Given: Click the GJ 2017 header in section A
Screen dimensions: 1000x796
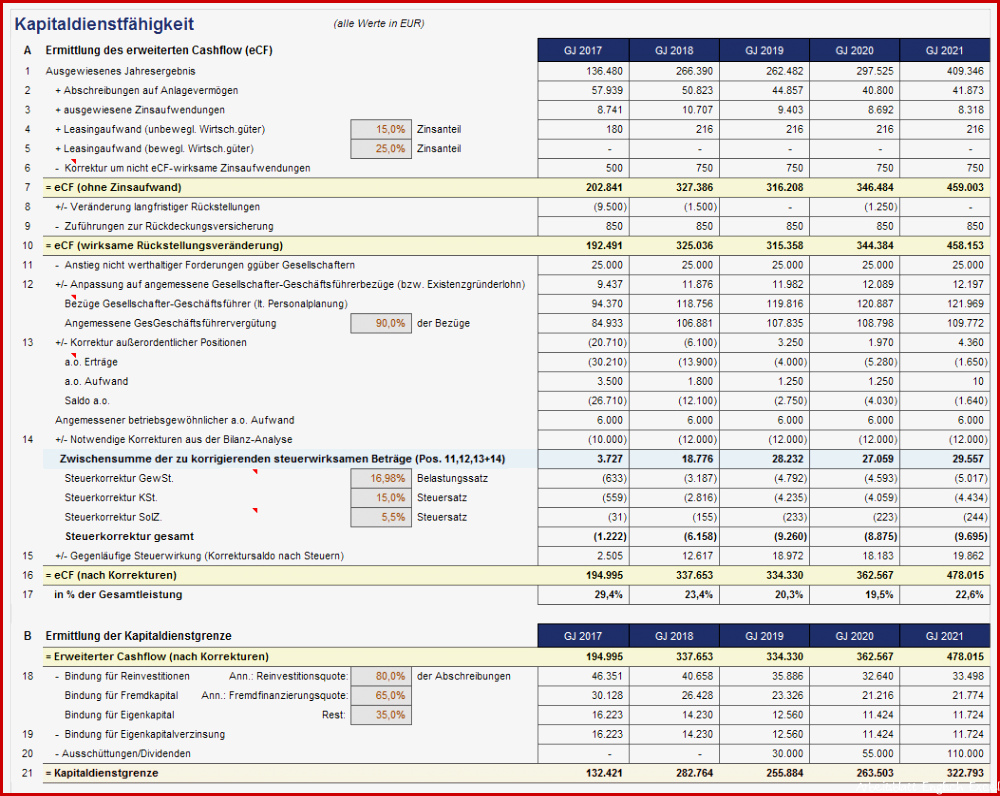Looking at the screenshot, I should click(583, 50).
